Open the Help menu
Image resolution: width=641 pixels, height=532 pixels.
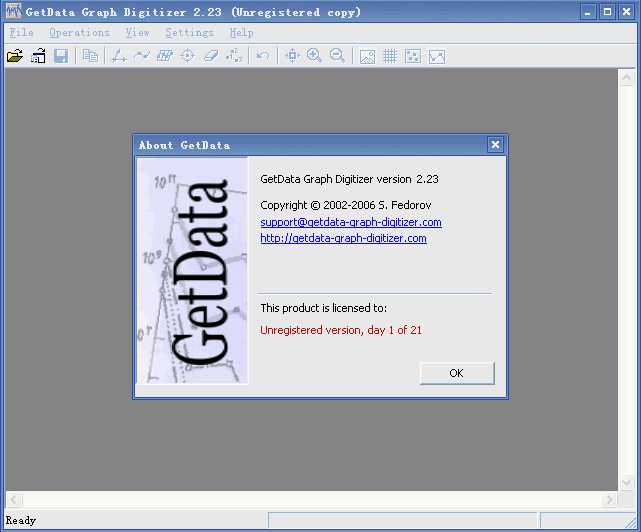[x=241, y=33]
